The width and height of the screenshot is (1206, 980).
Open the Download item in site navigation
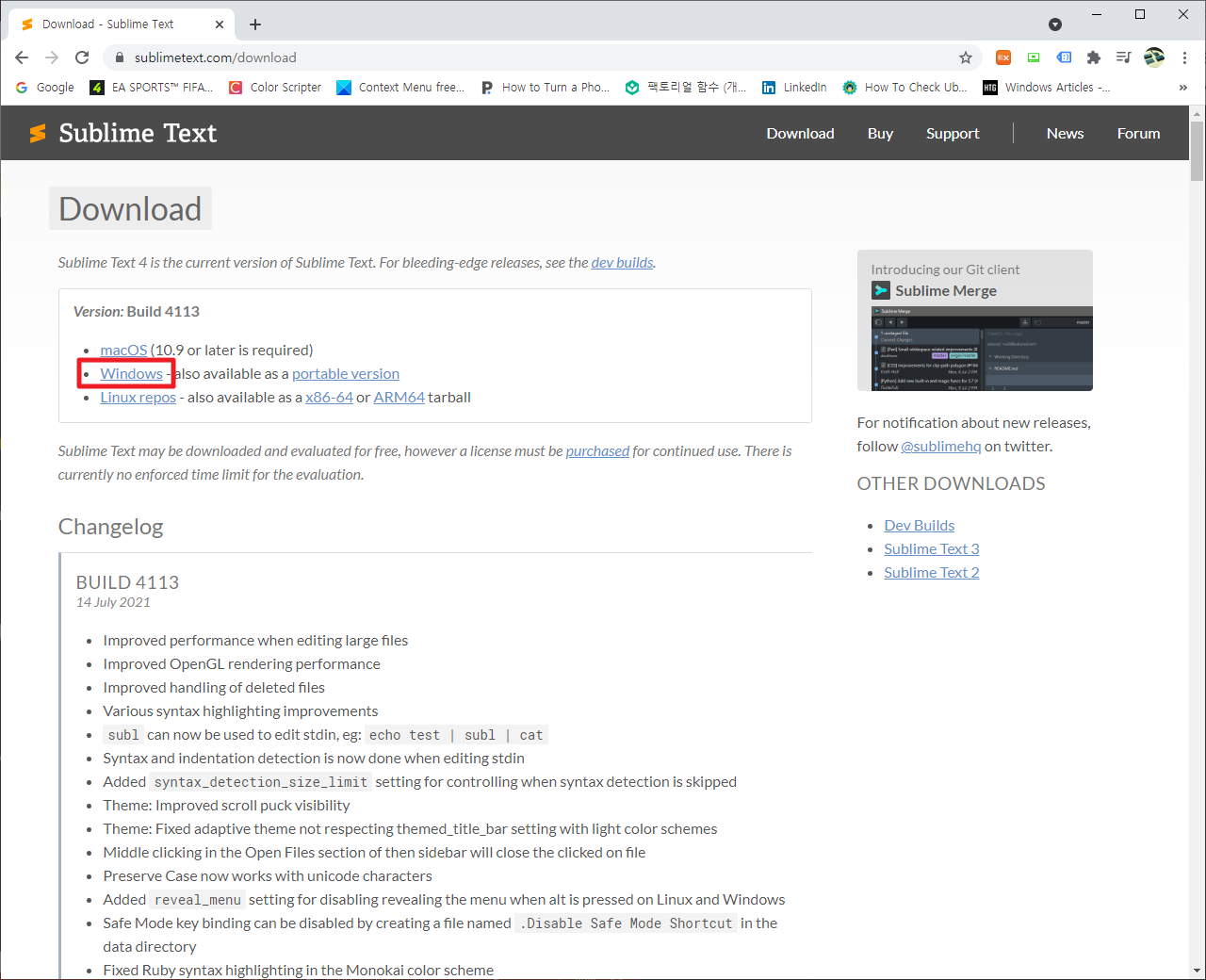coord(800,134)
